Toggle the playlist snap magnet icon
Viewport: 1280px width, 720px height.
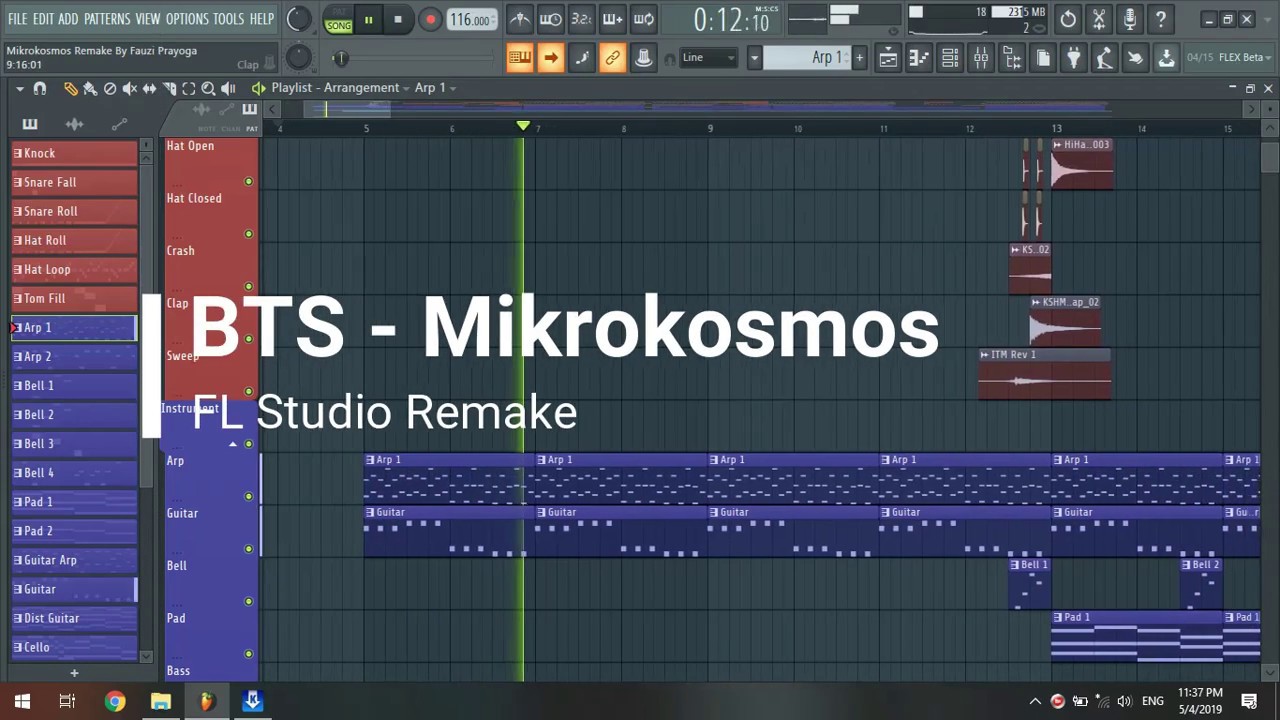tap(40, 88)
